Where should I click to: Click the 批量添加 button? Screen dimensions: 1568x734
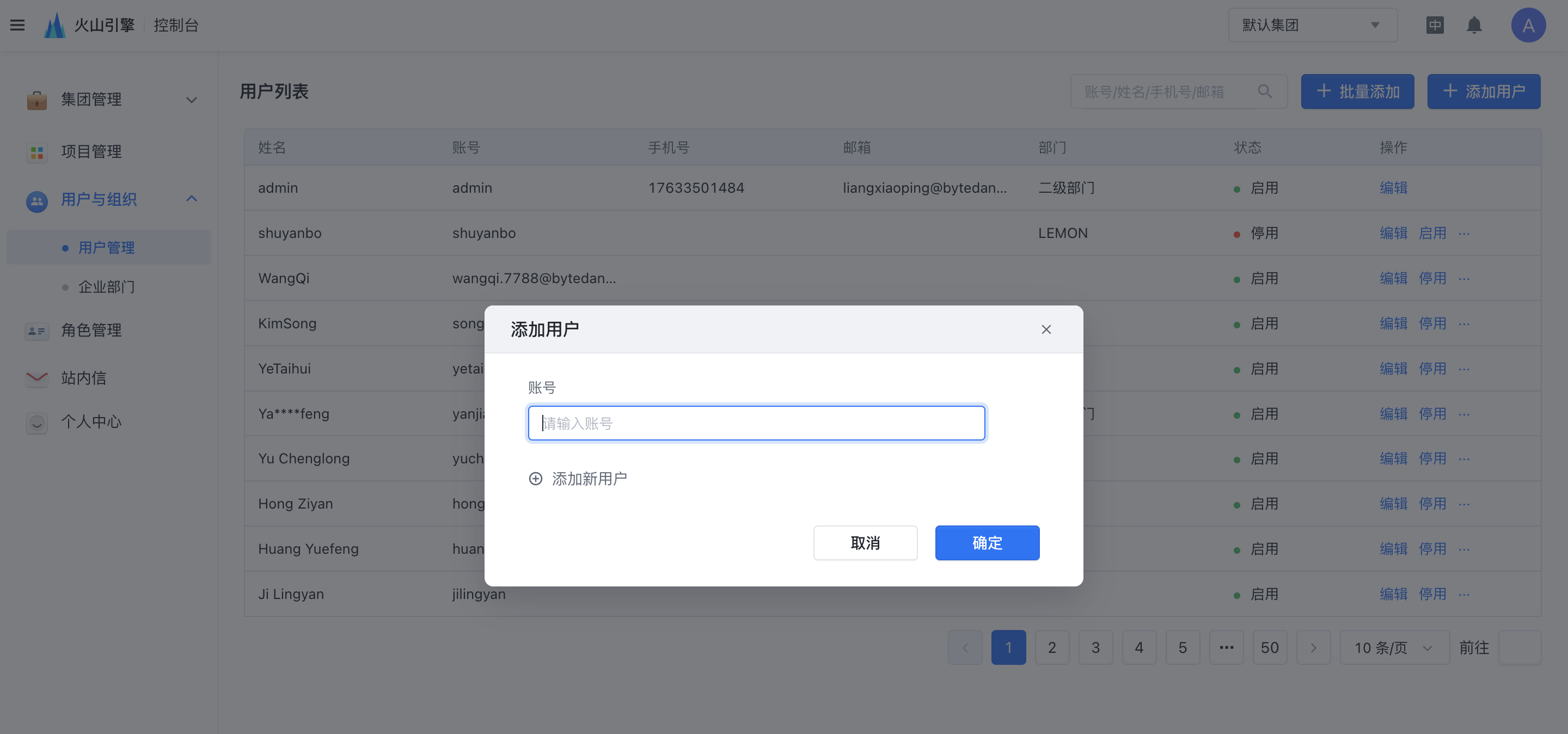tap(1357, 91)
